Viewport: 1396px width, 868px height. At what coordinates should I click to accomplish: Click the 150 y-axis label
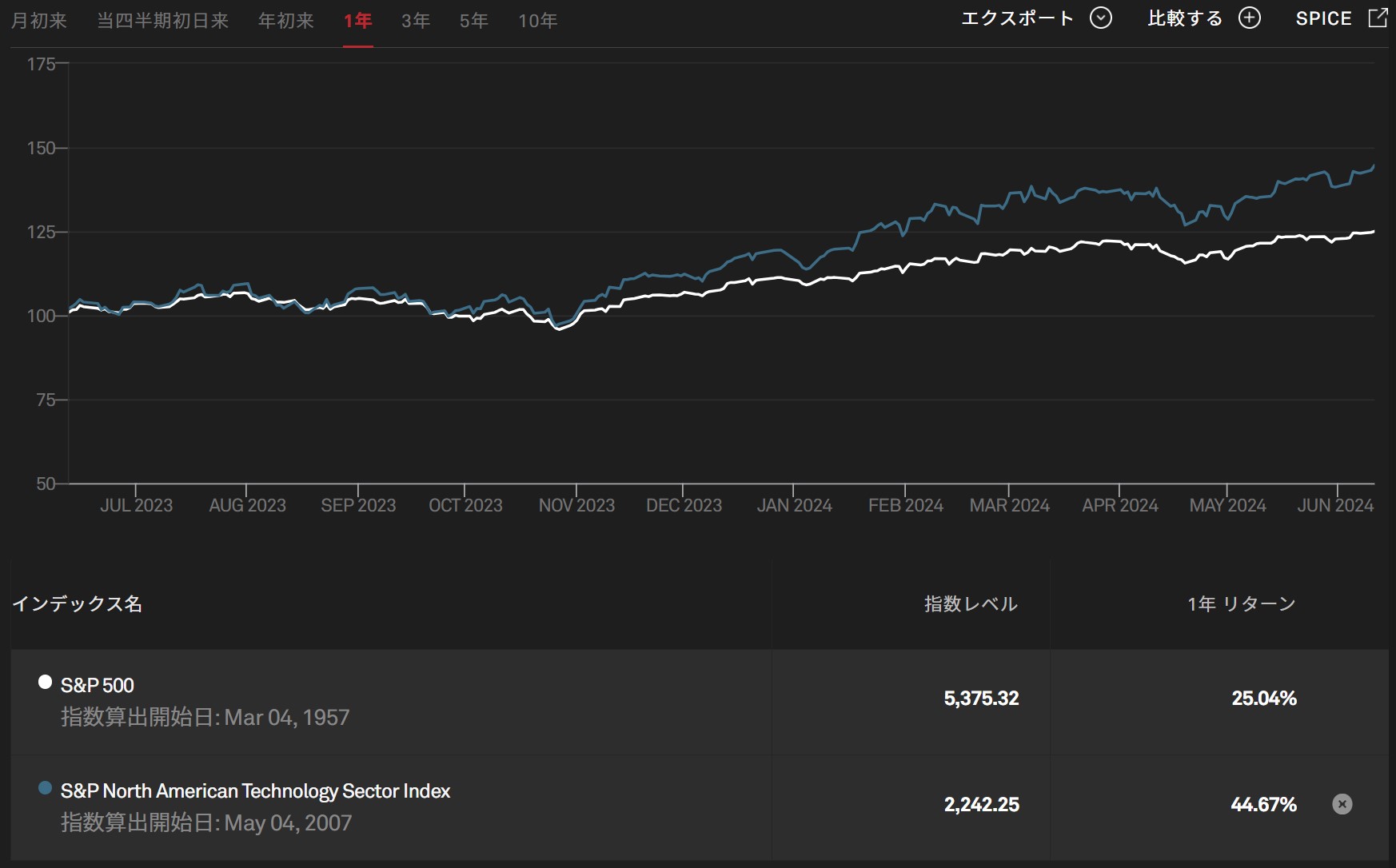[x=41, y=148]
